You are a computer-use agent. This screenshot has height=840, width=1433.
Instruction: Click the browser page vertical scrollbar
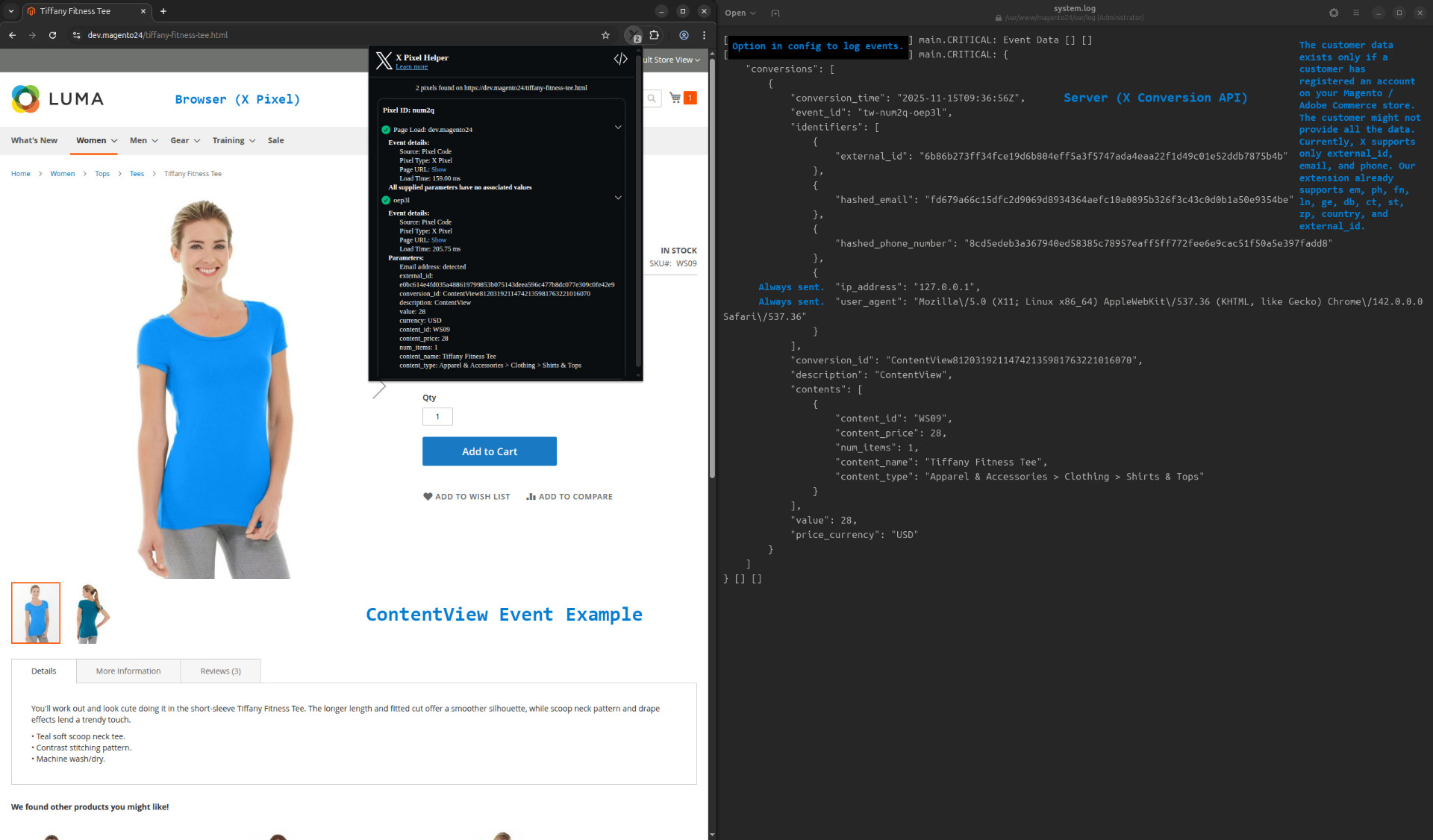[x=711, y=269]
